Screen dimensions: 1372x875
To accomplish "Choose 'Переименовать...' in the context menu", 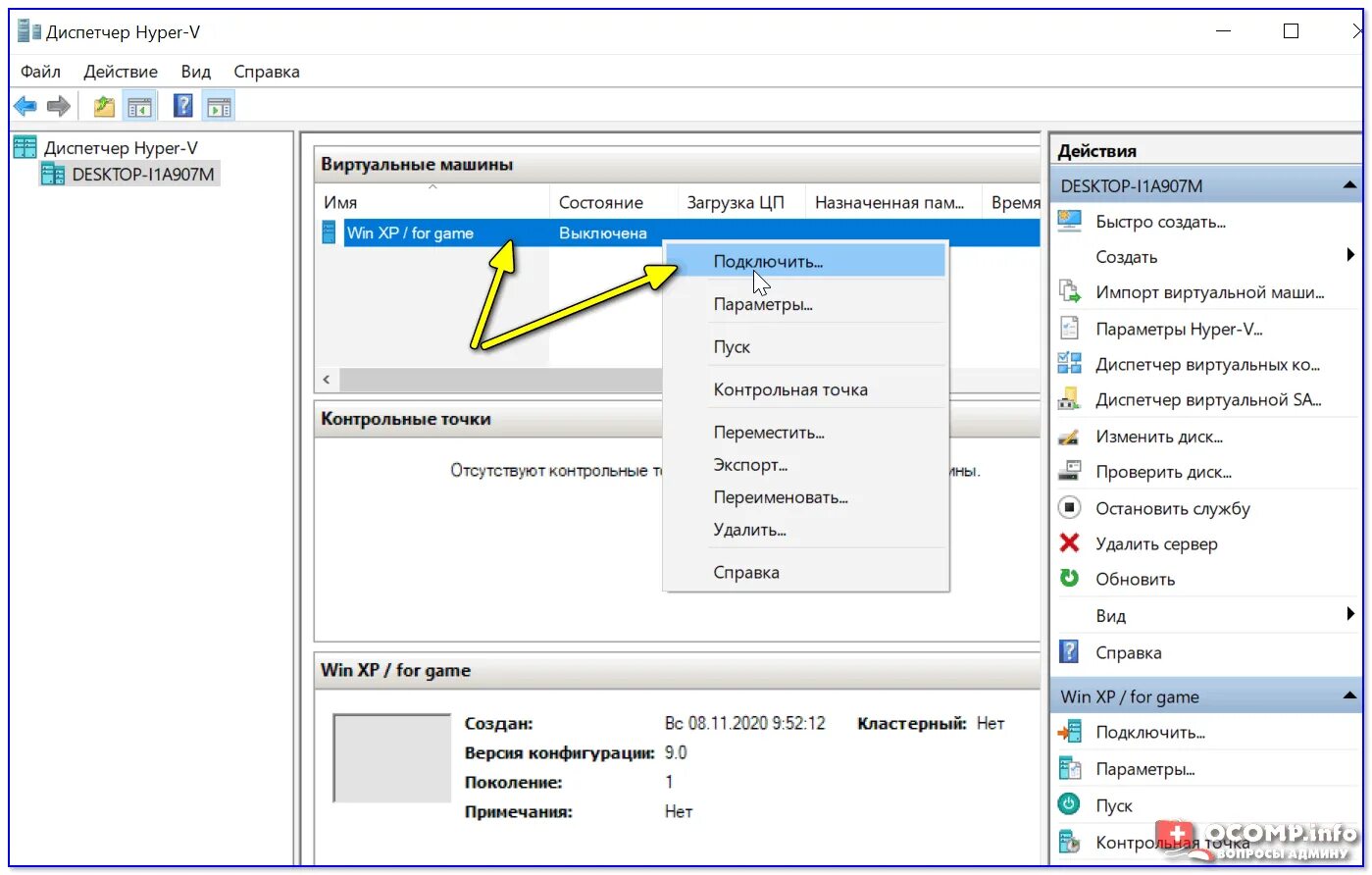I will point(805,497).
